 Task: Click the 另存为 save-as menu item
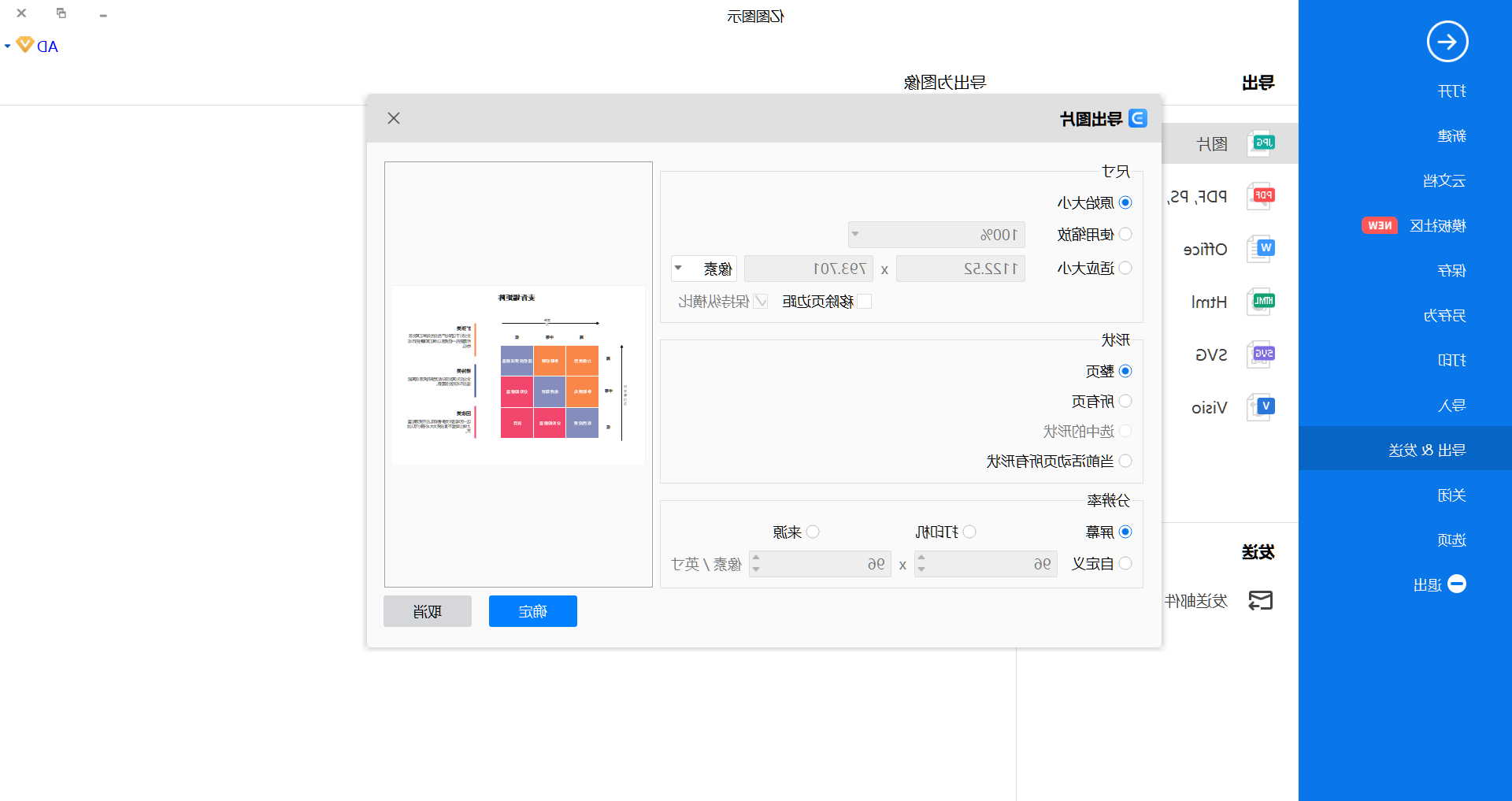pos(1444,315)
